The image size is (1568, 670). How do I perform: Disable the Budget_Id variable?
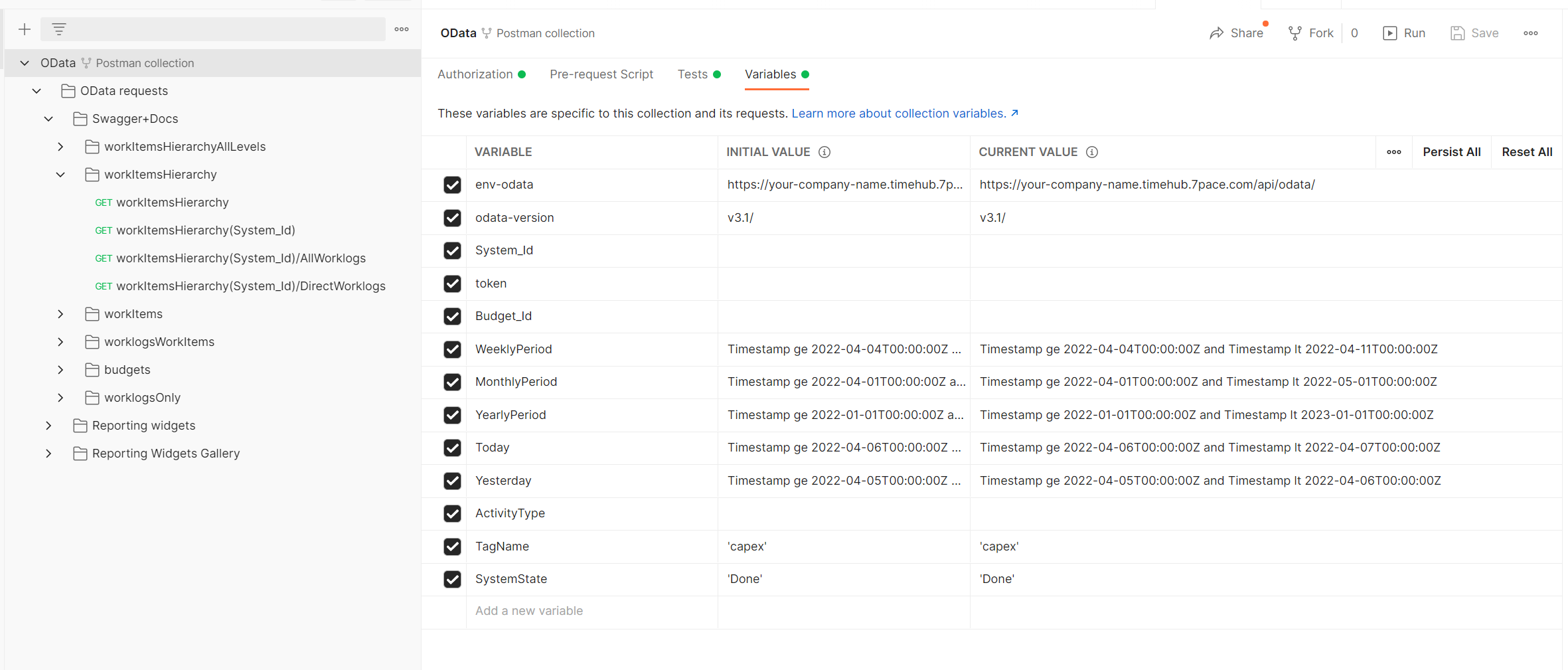(452, 316)
